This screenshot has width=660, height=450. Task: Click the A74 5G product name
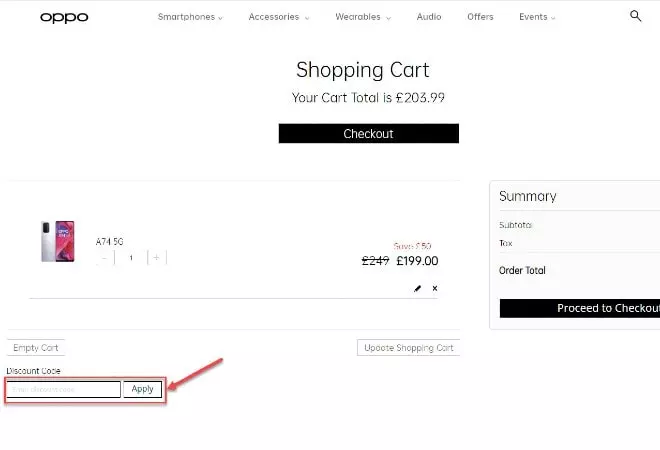(x=109, y=242)
